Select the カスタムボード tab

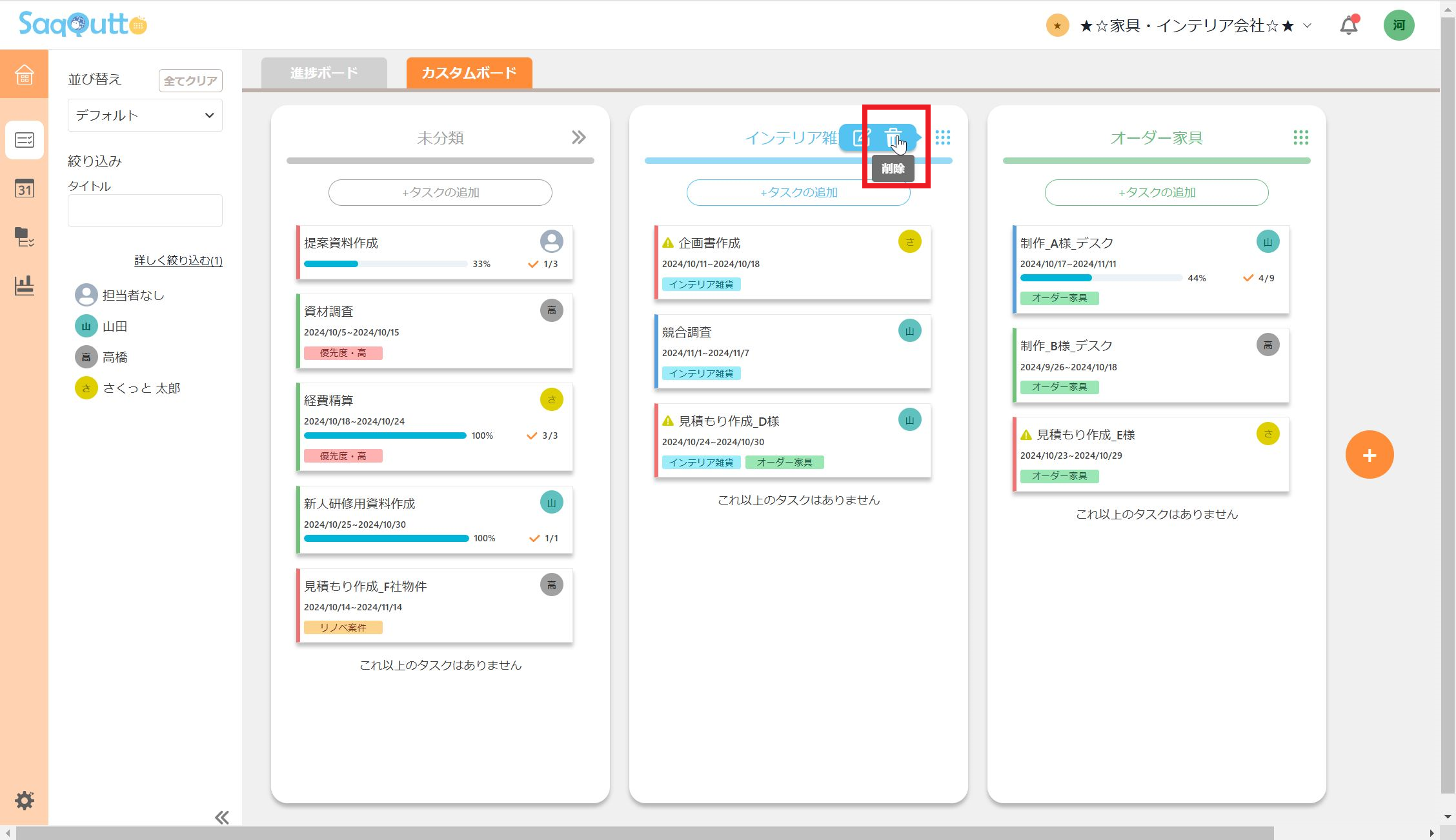click(469, 73)
